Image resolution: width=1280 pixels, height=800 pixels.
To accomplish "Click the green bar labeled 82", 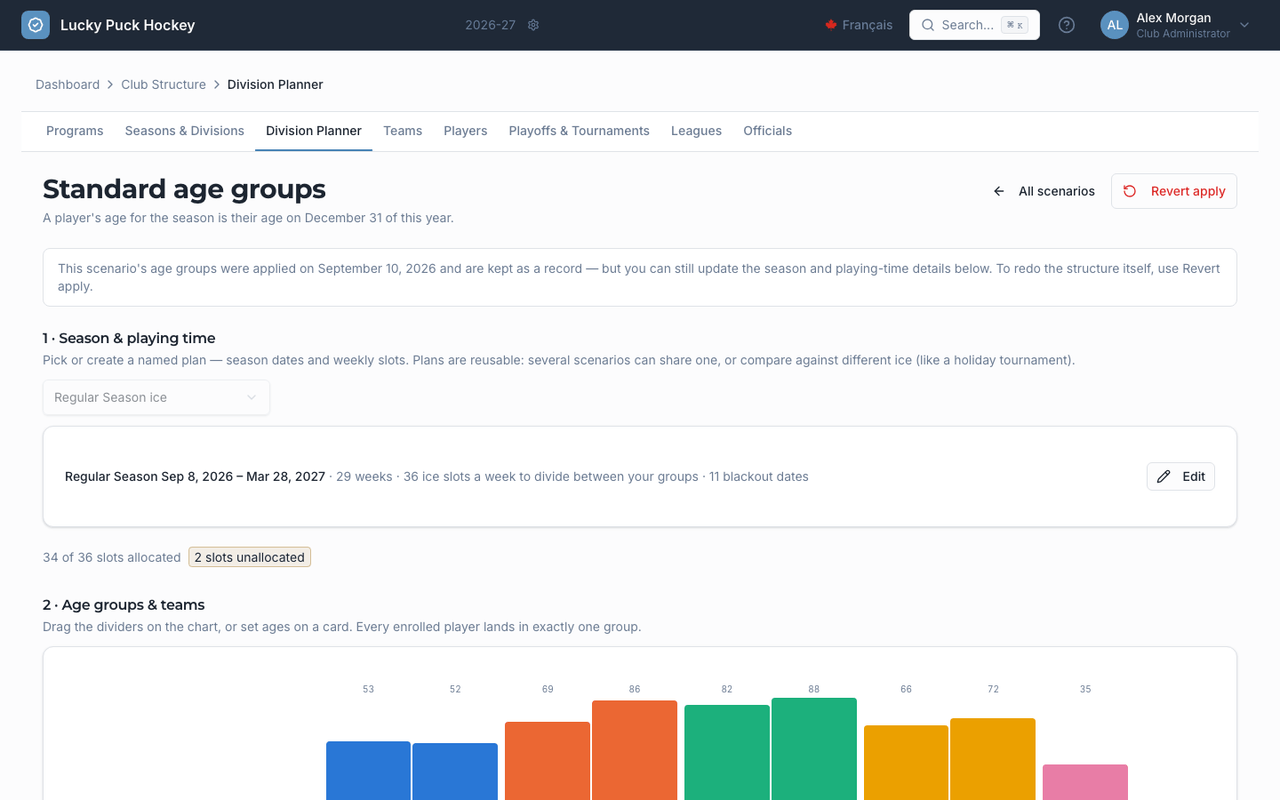I will coord(727,752).
